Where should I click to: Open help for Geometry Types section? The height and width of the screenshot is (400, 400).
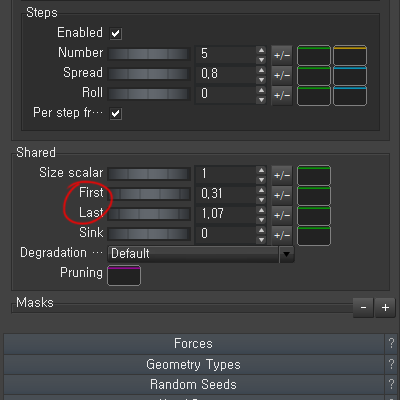coord(391,364)
